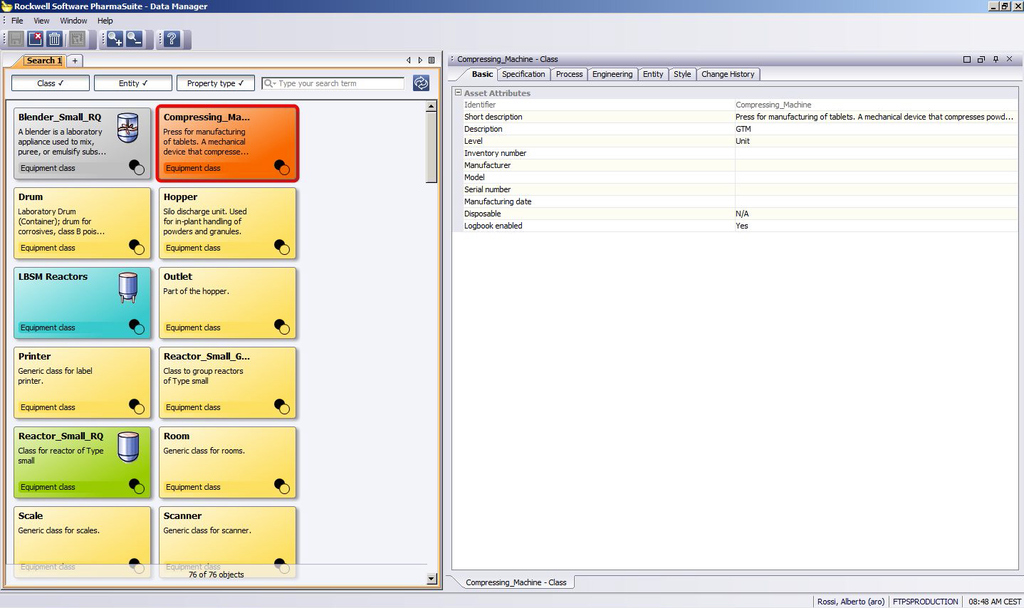This screenshot has height=608, width=1024.
Task: Toggle the Entity filter
Action: coord(133,83)
